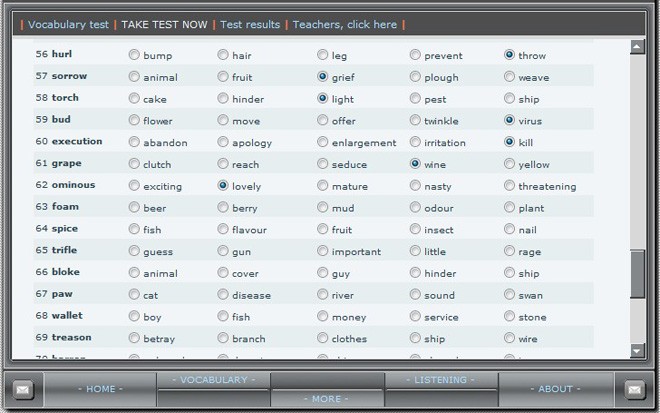
Task: Choose 'beer' for the word foam
Action: (134, 208)
